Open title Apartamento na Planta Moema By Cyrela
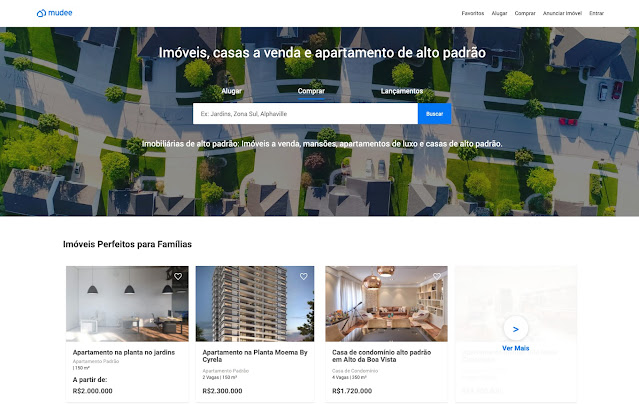Image resolution: width=639 pixels, height=404 pixels. point(255,356)
